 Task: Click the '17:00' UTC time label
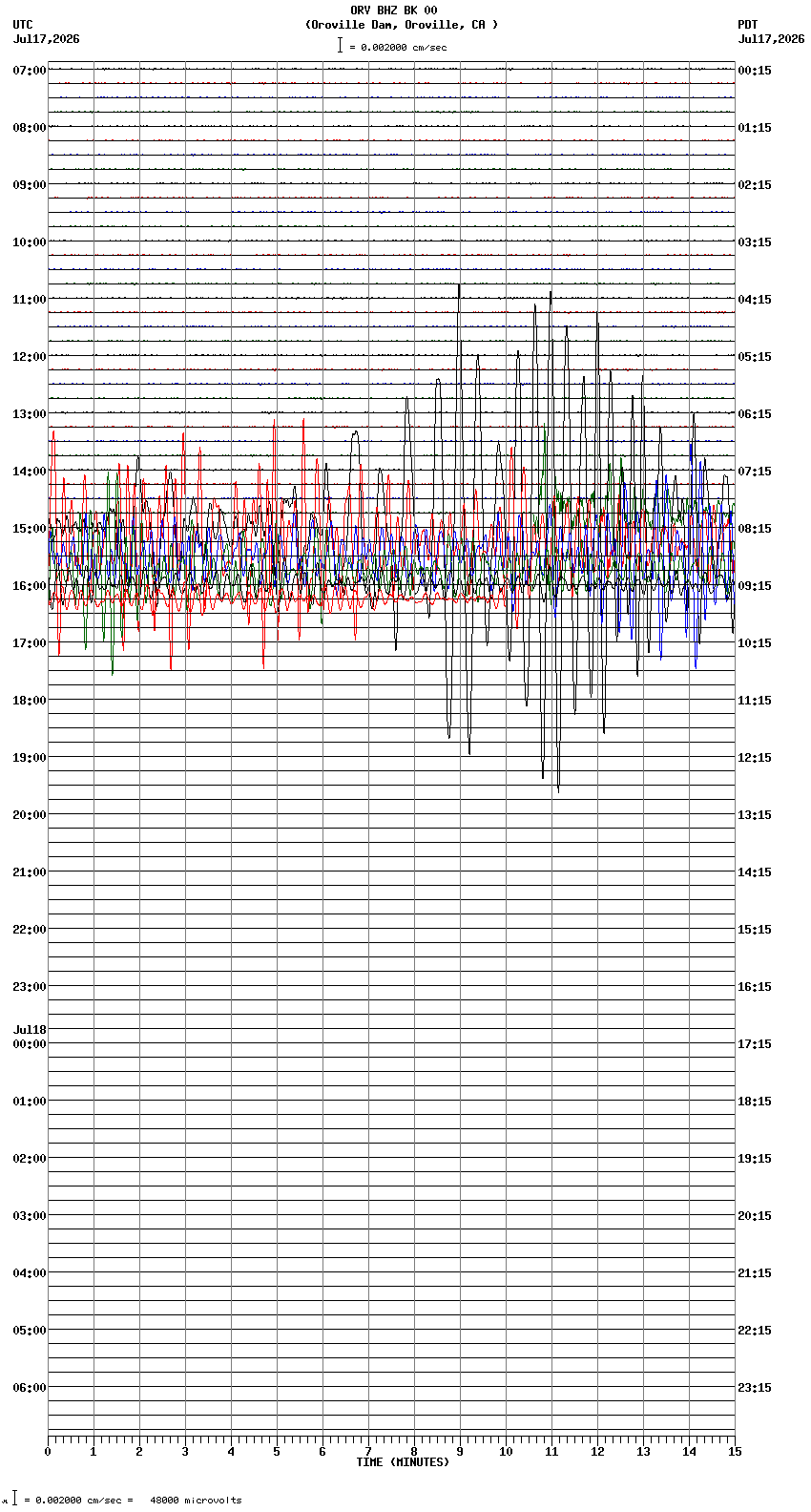[30, 643]
